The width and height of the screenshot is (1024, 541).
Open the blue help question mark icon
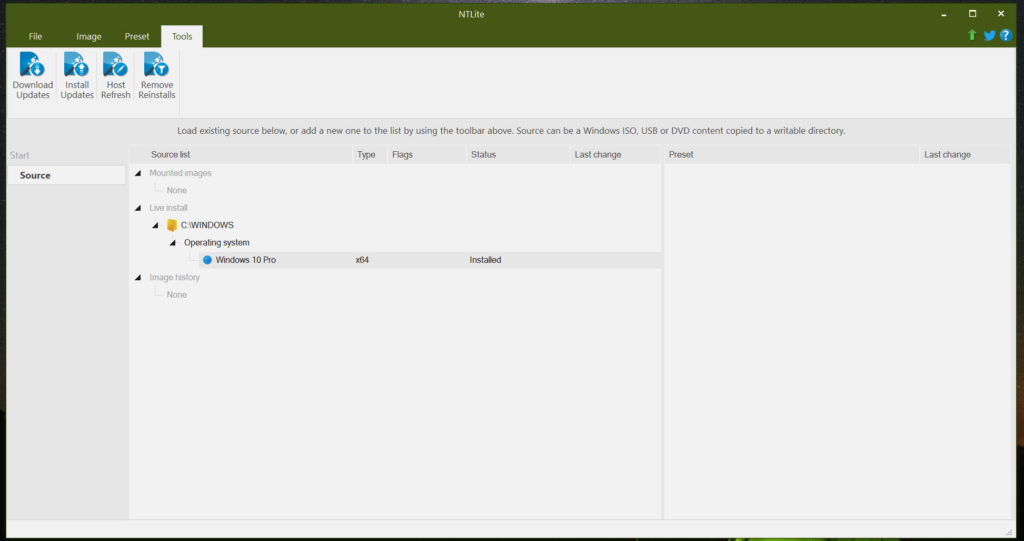point(1006,35)
